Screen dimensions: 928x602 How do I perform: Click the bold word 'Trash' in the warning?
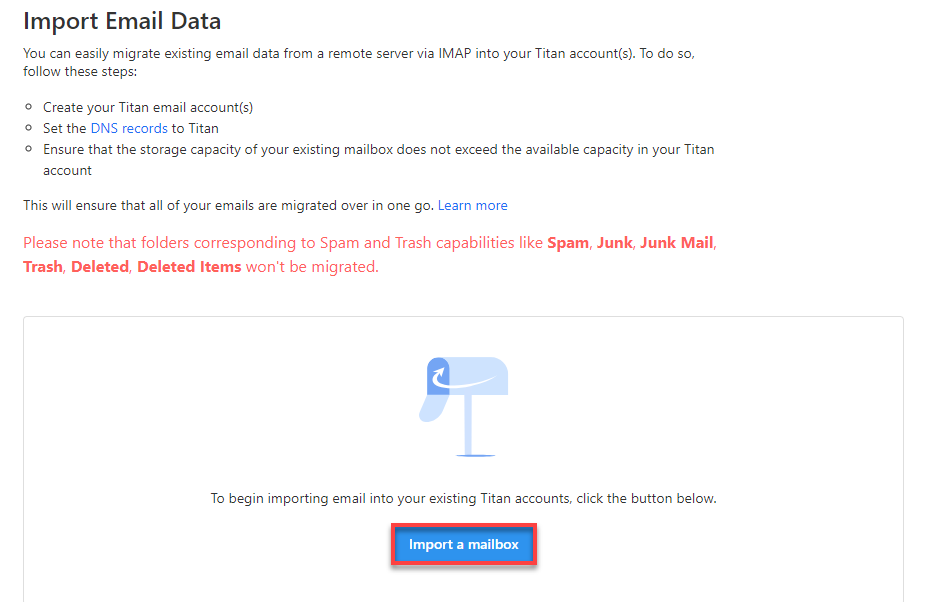(x=42, y=266)
